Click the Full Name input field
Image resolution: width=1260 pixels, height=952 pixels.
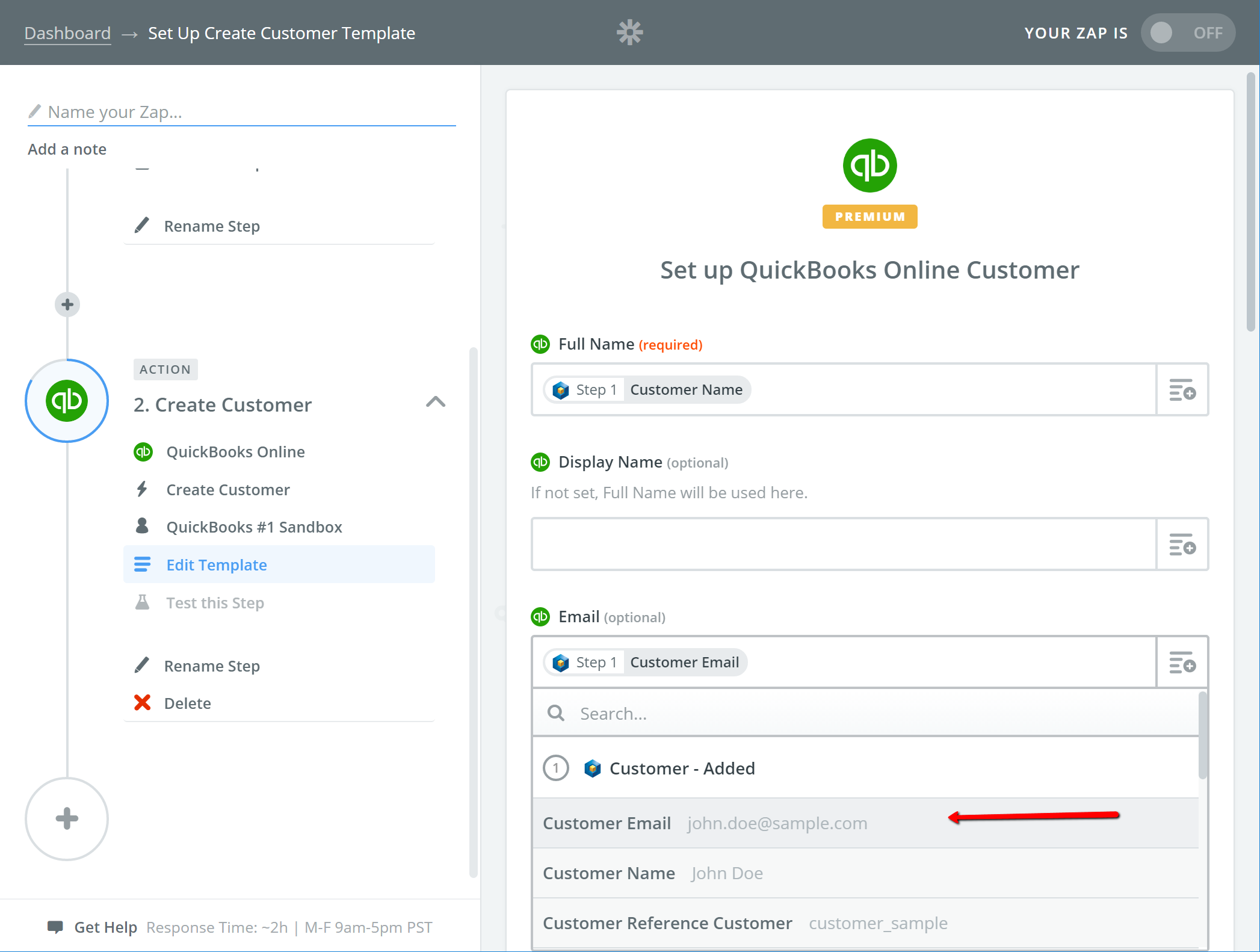844,389
